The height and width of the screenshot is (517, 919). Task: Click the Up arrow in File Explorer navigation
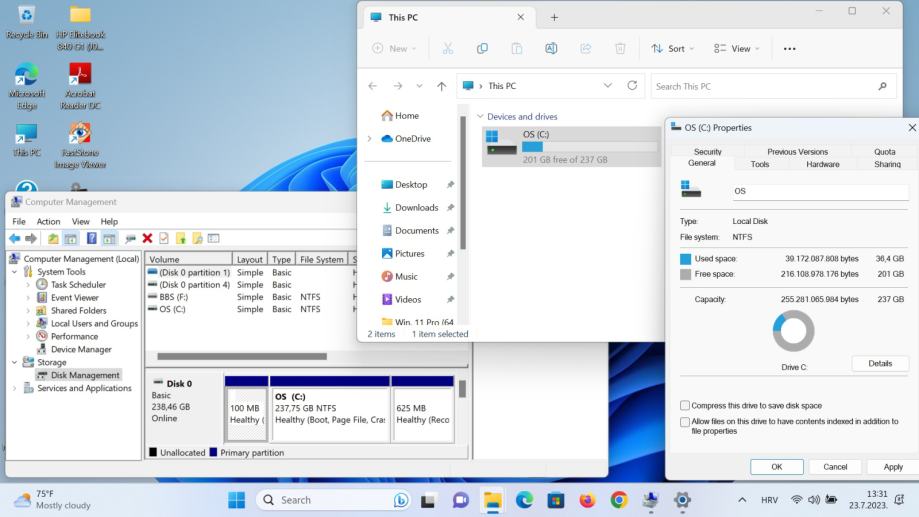[x=441, y=87]
